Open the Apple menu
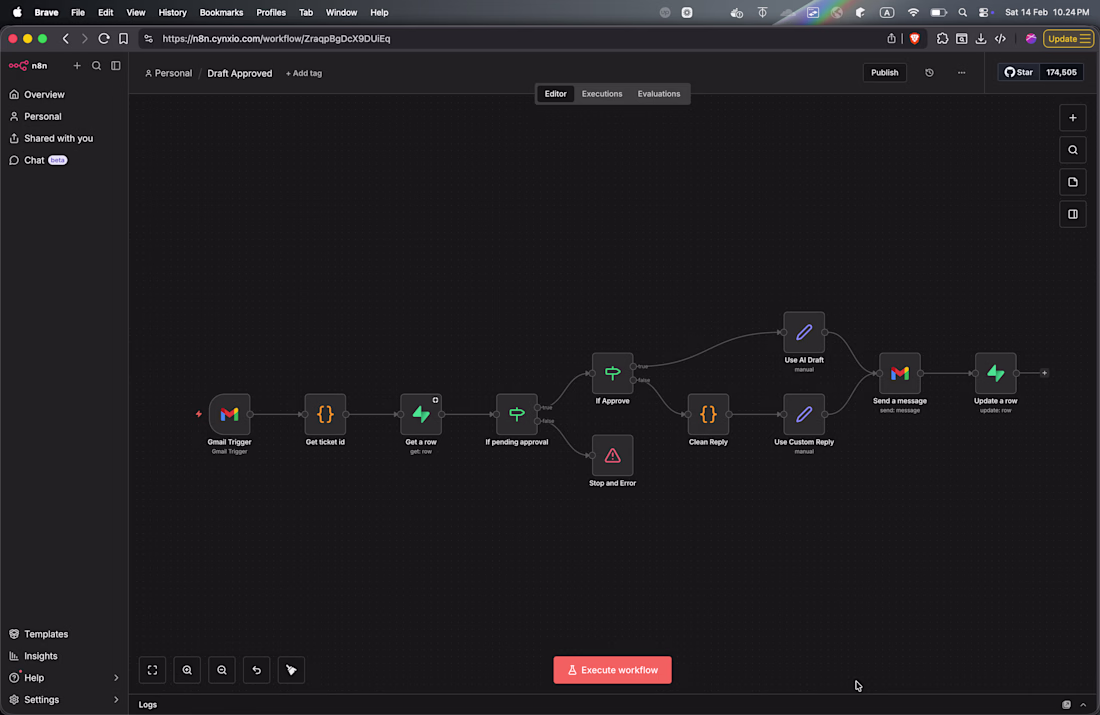The width and height of the screenshot is (1100, 715). 17,13
